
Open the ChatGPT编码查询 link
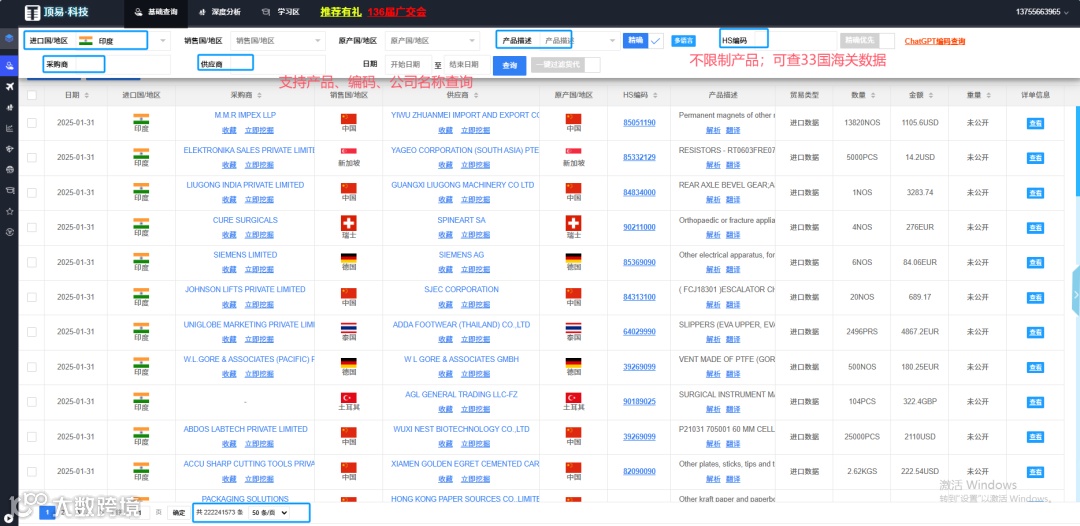pyautogui.click(x=935, y=41)
